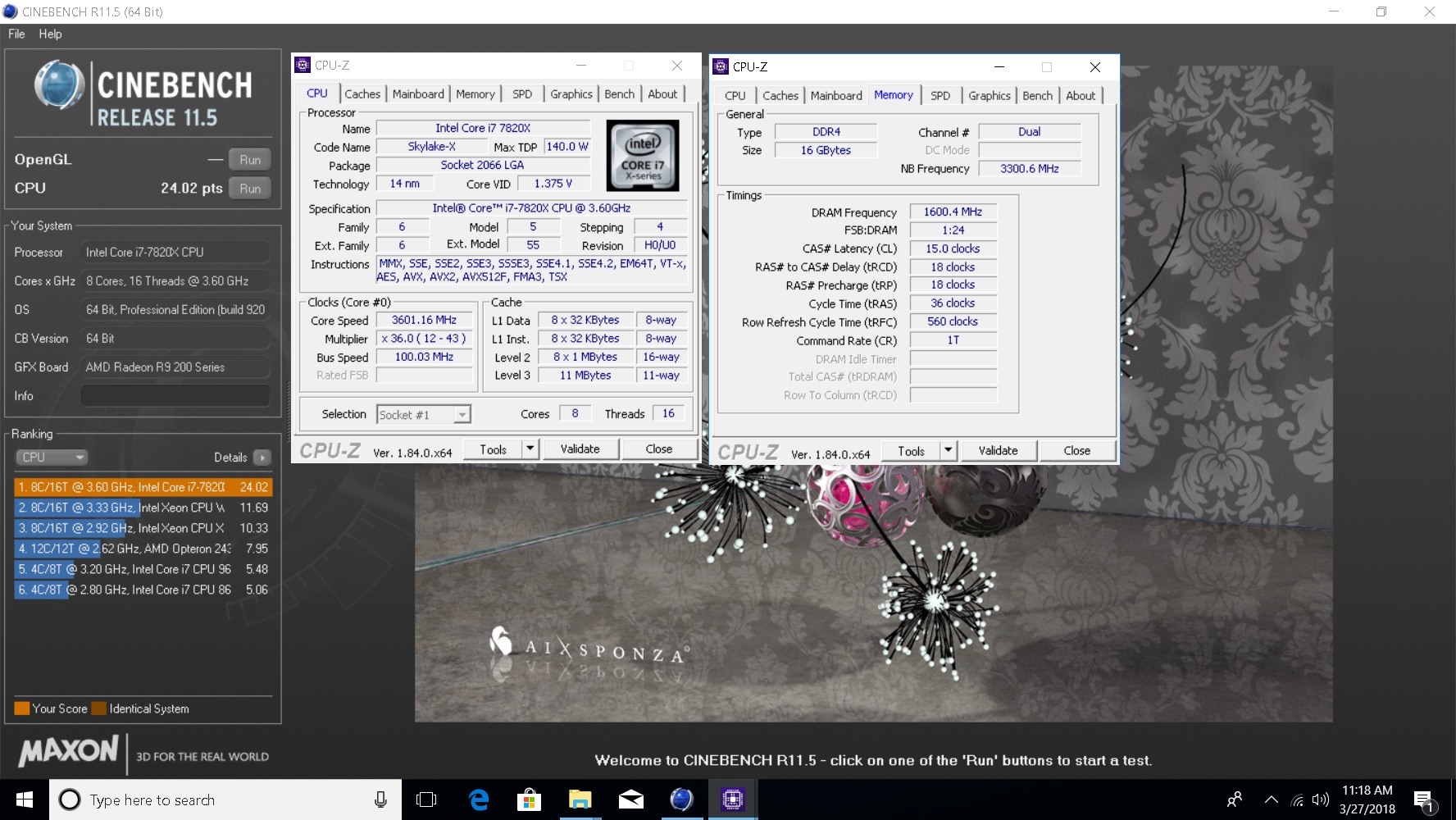This screenshot has width=1456, height=820.
Task: Open network status tray icon
Action: [1297, 799]
